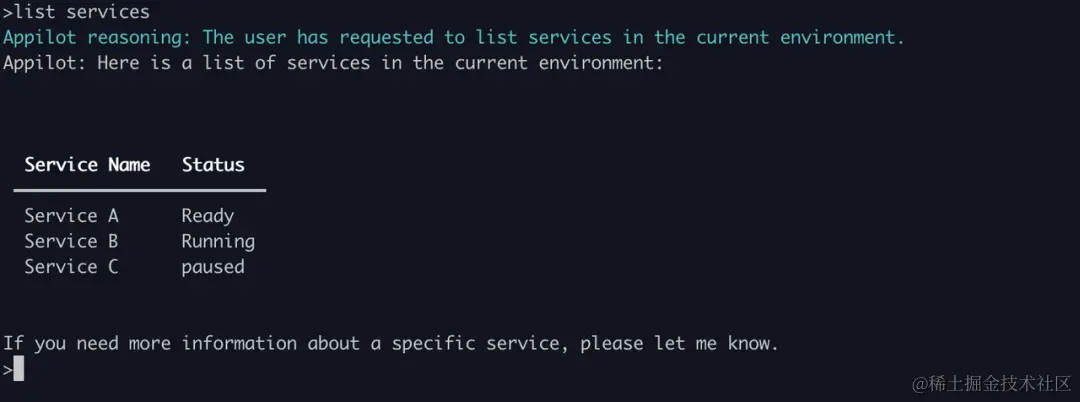Select the "Service A" row name
Viewport: 1080px width, 402px height.
[72, 216]
